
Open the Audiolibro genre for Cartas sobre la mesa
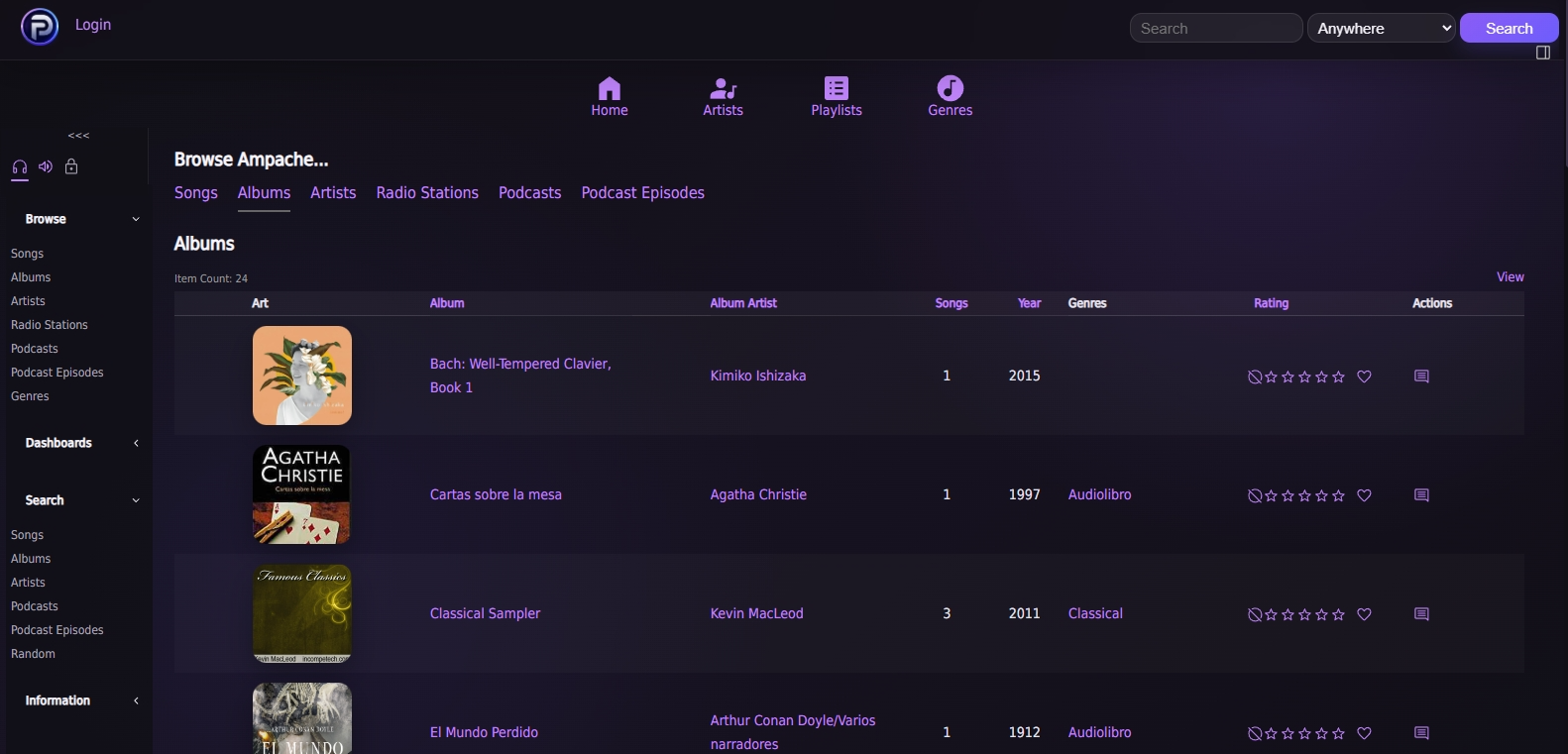click(1099, 494)
